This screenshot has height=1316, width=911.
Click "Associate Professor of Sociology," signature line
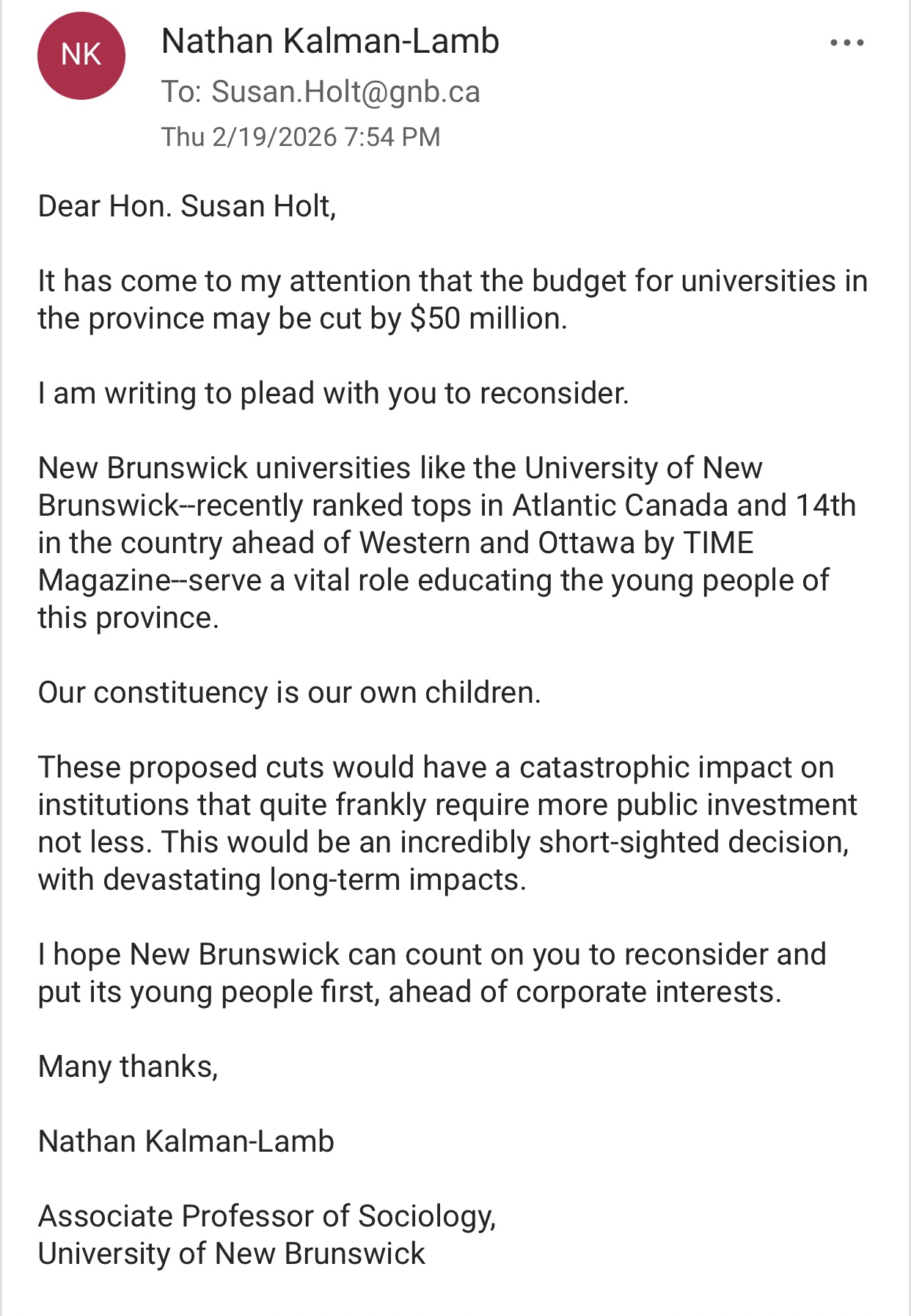click(x=267, y=1217)
